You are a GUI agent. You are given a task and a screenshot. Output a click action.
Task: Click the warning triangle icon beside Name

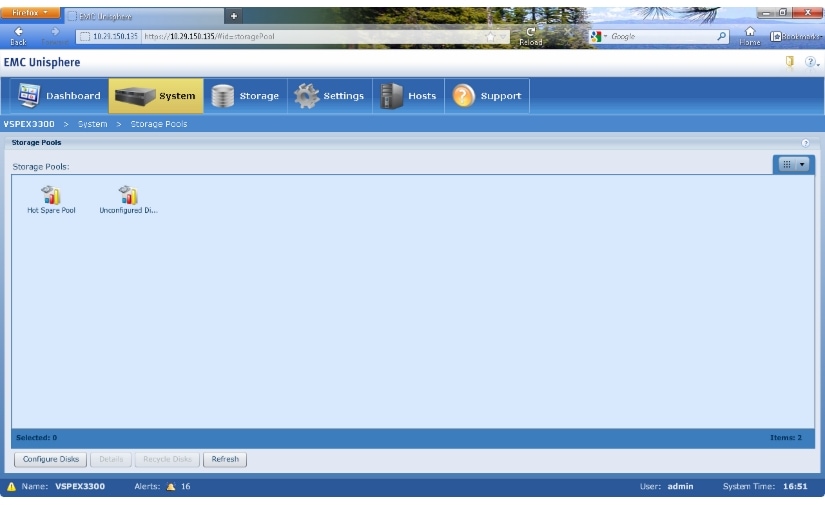click(11, 487)
